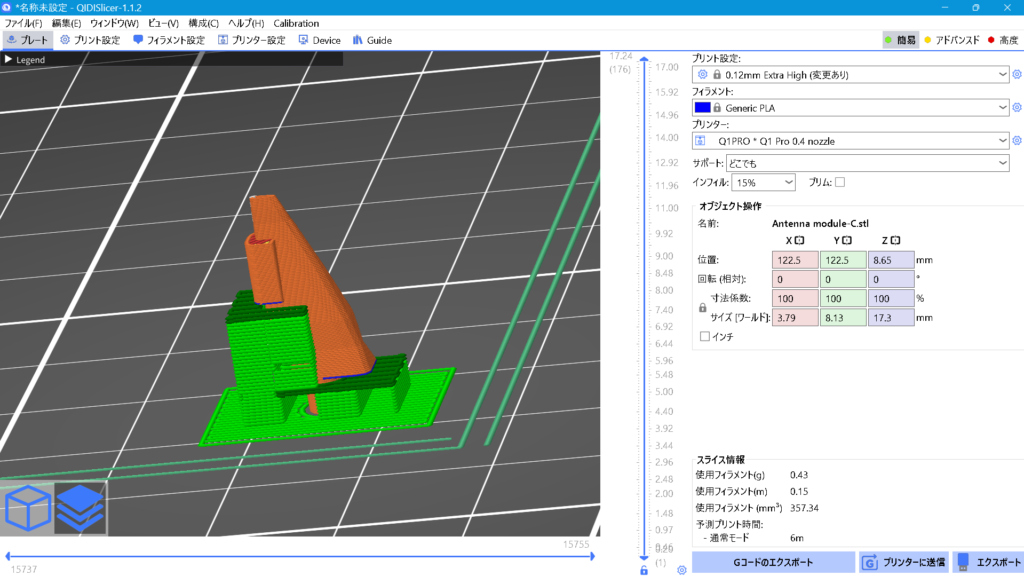
Task: Click the scale lock padlock icon
Action: (x=702, y=309)
